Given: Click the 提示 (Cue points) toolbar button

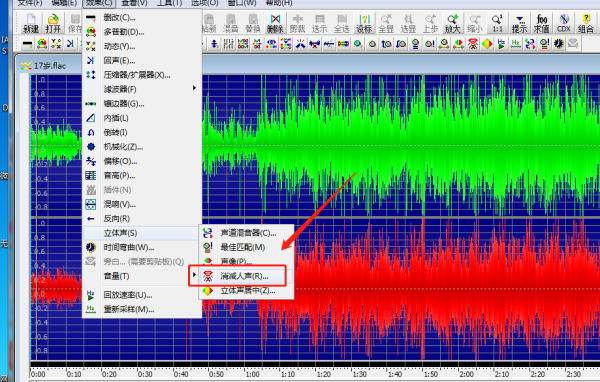Looking at the screenshot, I should tap(519, 23).
